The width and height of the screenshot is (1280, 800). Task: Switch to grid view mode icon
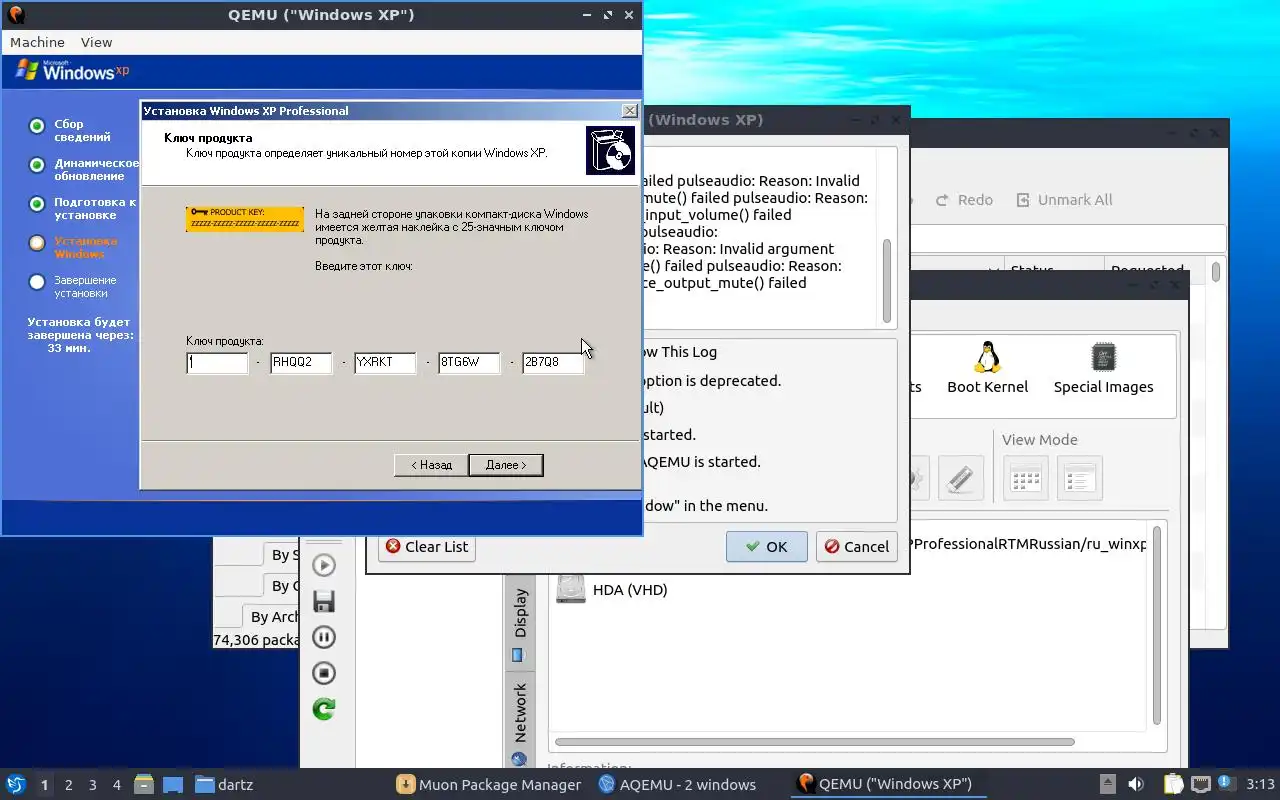coord(1025,479)
